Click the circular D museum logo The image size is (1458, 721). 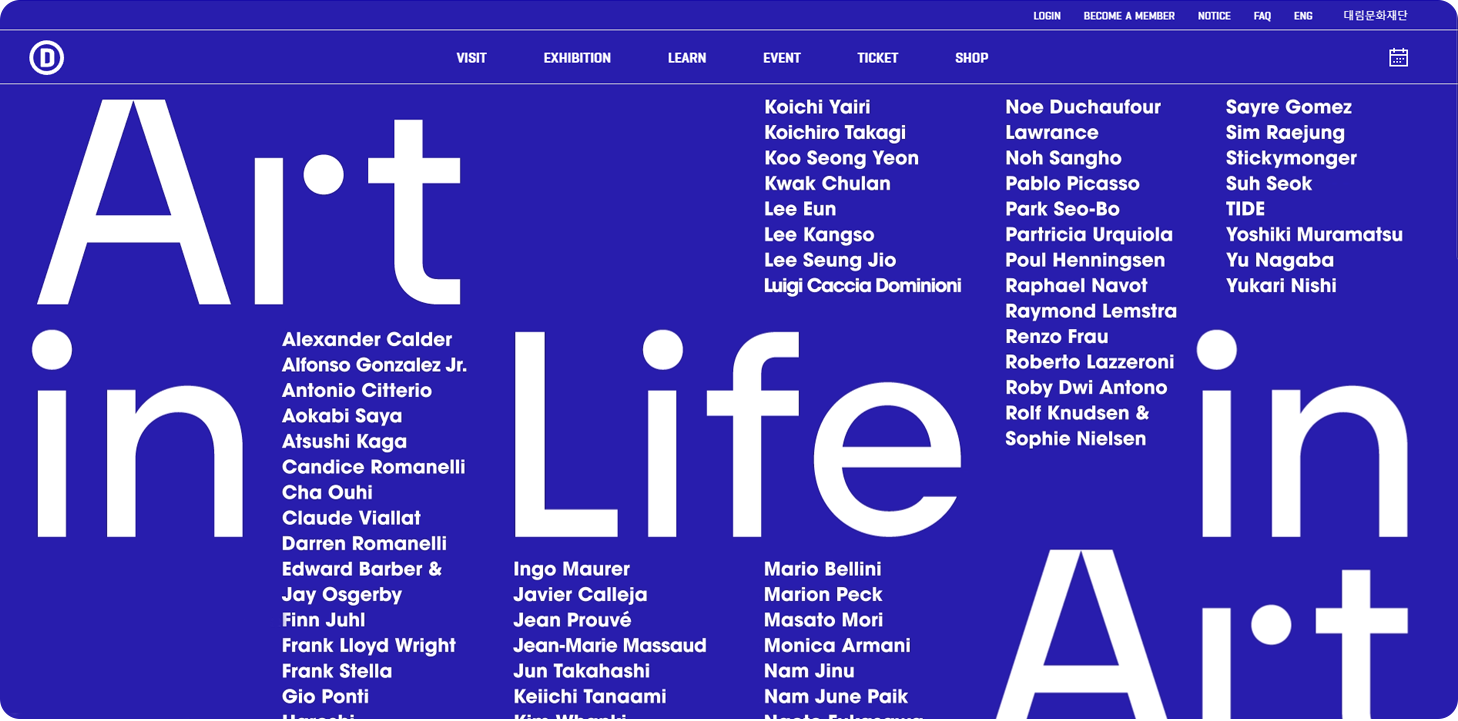[x=47, y=58]
